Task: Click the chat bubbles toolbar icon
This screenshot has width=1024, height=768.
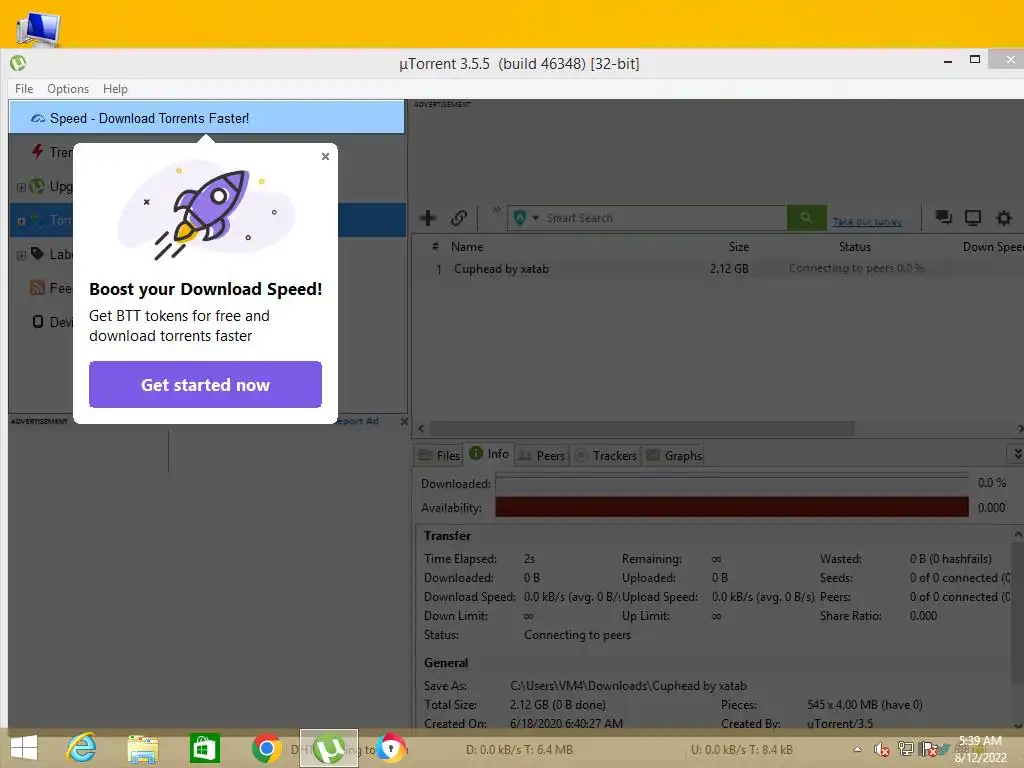Action: 944,217
